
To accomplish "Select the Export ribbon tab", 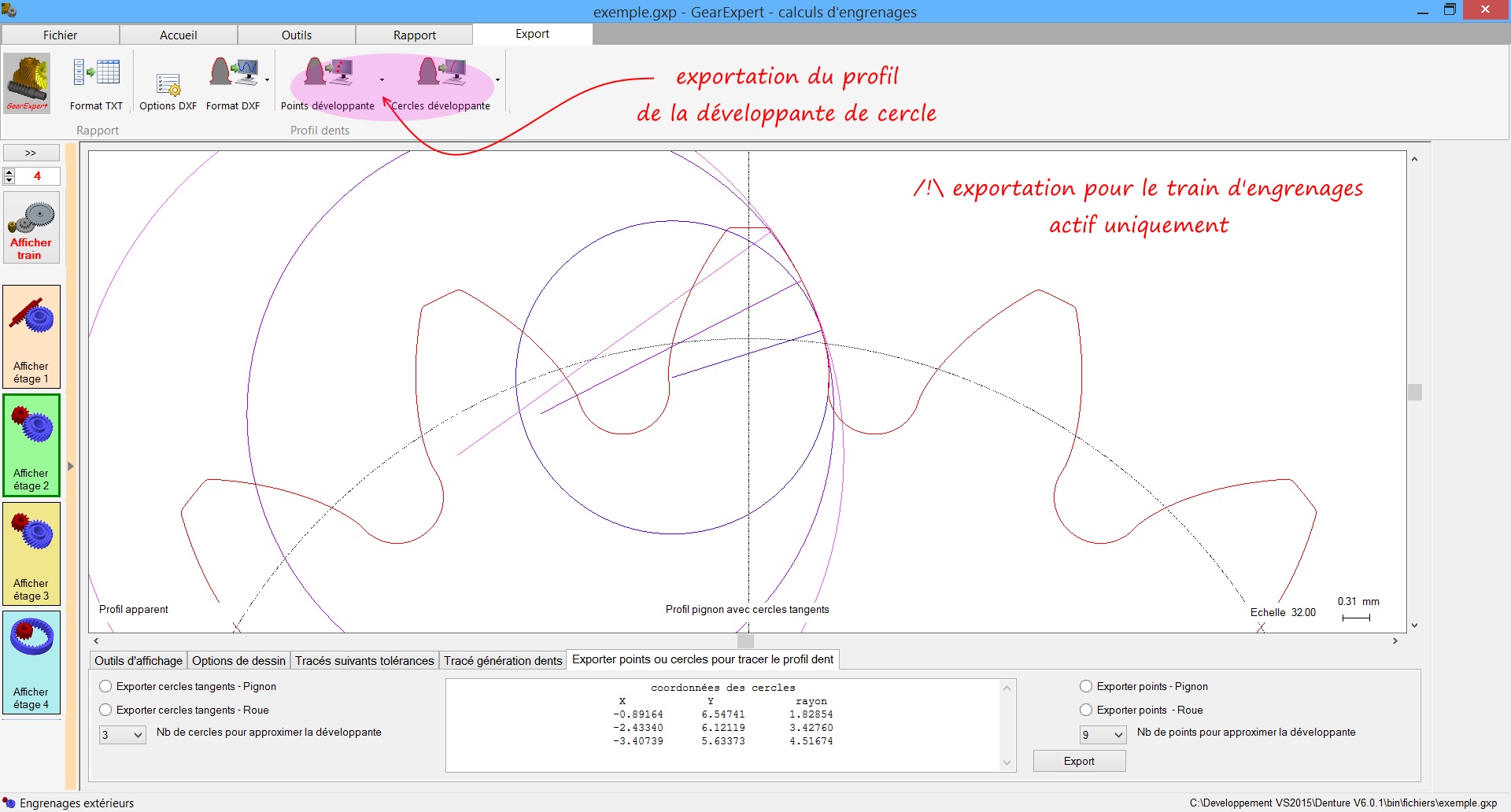I will pyautogui.click(x=533, y=34).
